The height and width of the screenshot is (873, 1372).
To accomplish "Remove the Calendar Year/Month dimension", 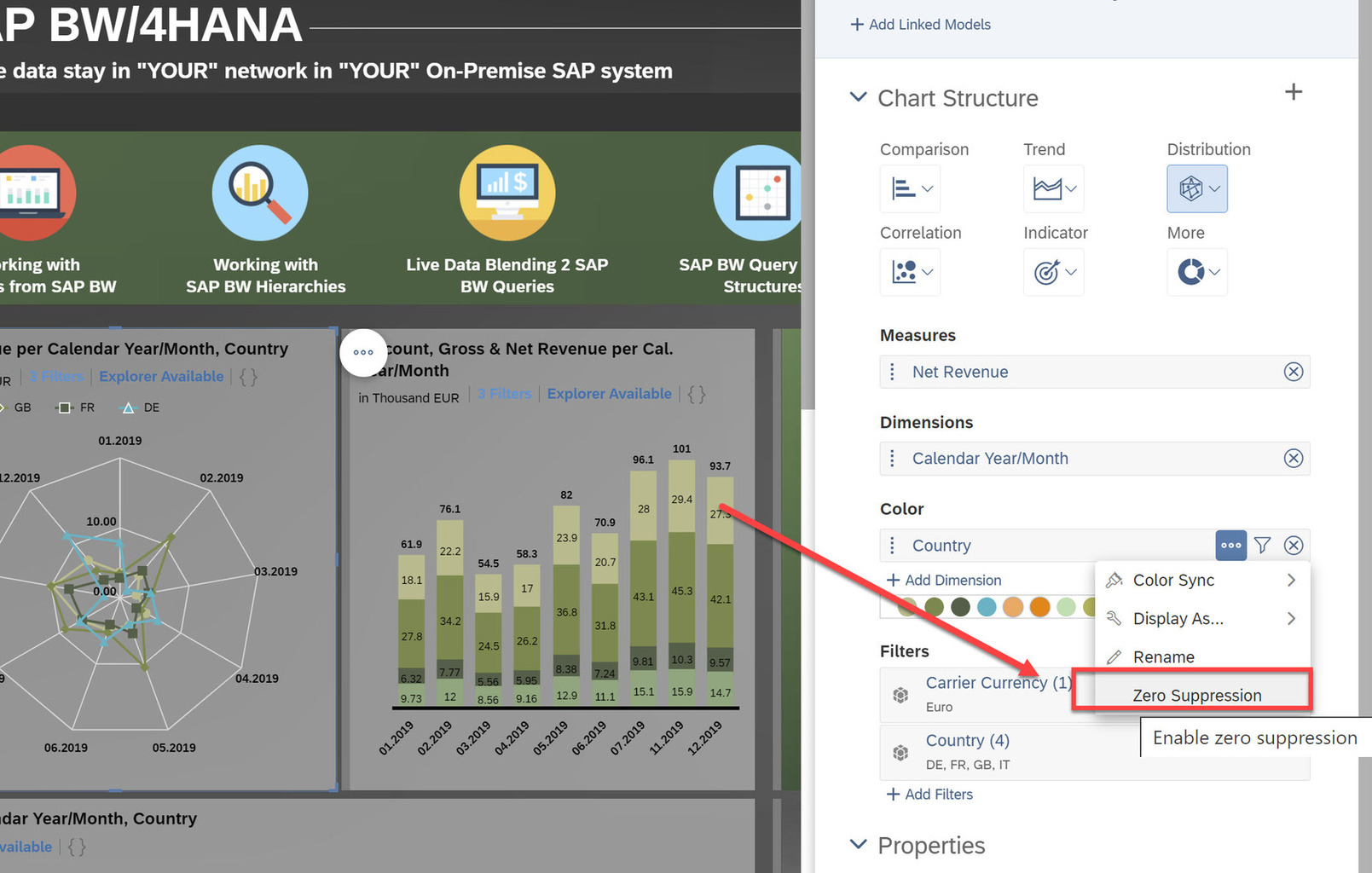I will (1294, 459).
